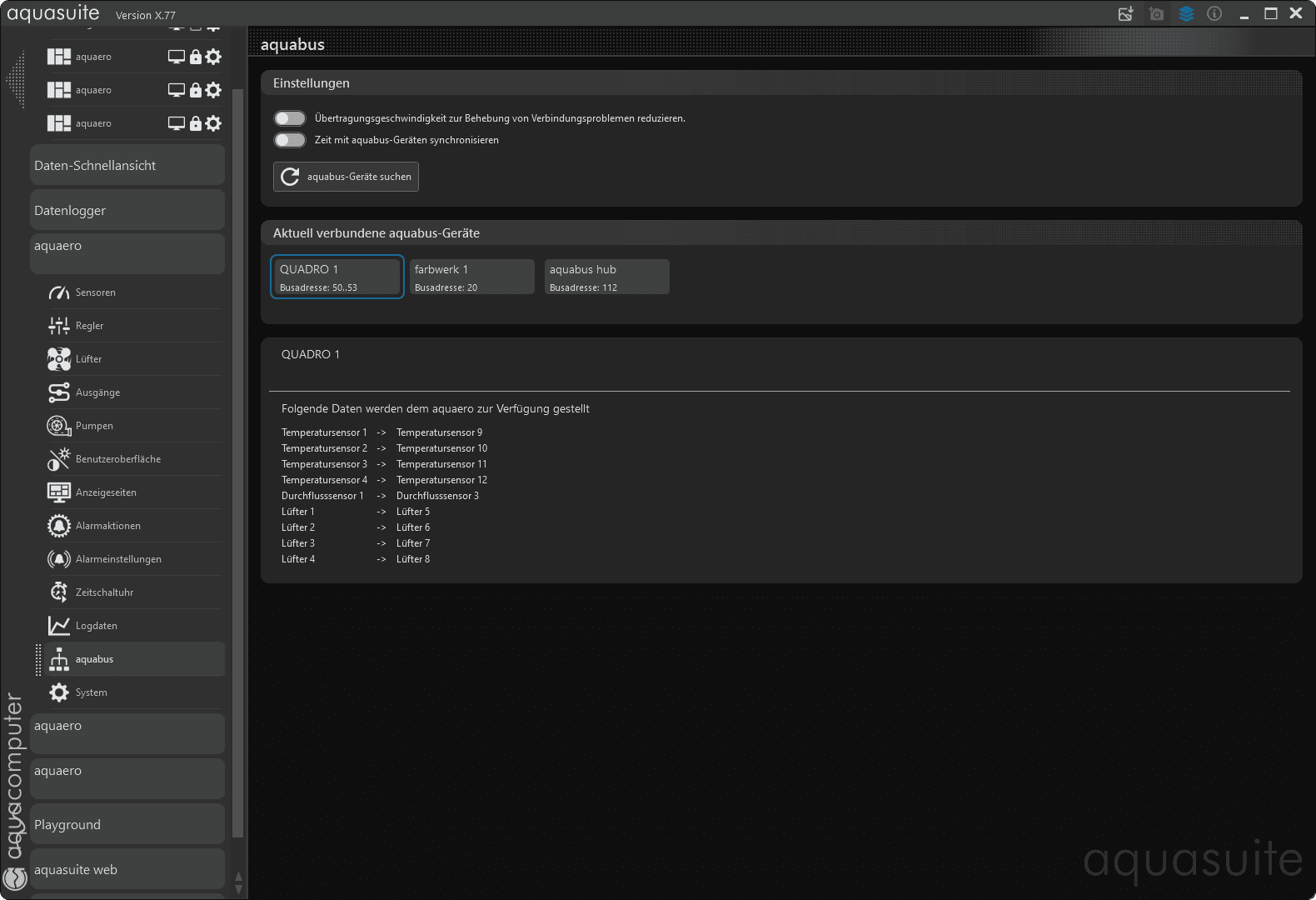1316x900 pixels.
Task: Click the sidebar vertical scrollbar
Action: tap(238, 462)
